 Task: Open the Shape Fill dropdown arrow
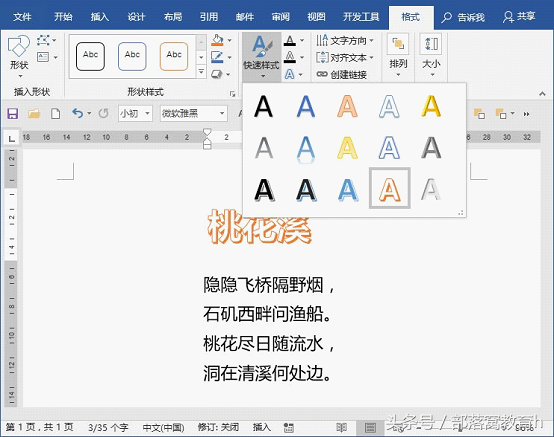pos(230,40)
